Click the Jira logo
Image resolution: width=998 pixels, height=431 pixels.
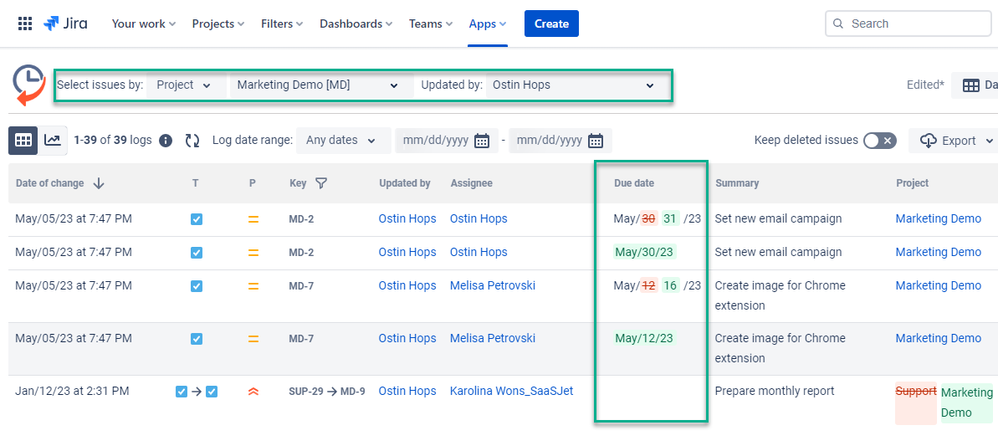[x=65, y=24]
